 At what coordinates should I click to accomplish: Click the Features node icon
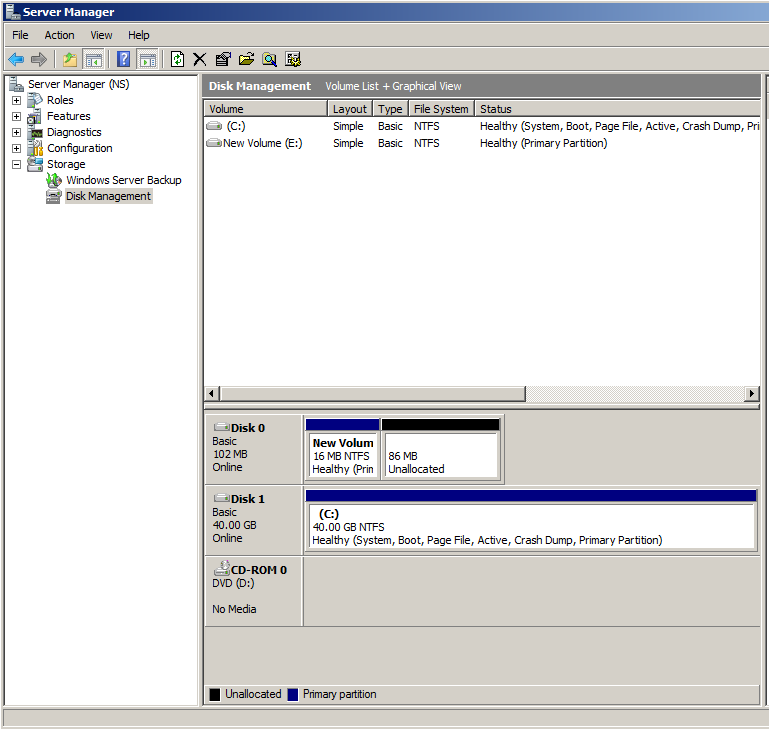34,116
